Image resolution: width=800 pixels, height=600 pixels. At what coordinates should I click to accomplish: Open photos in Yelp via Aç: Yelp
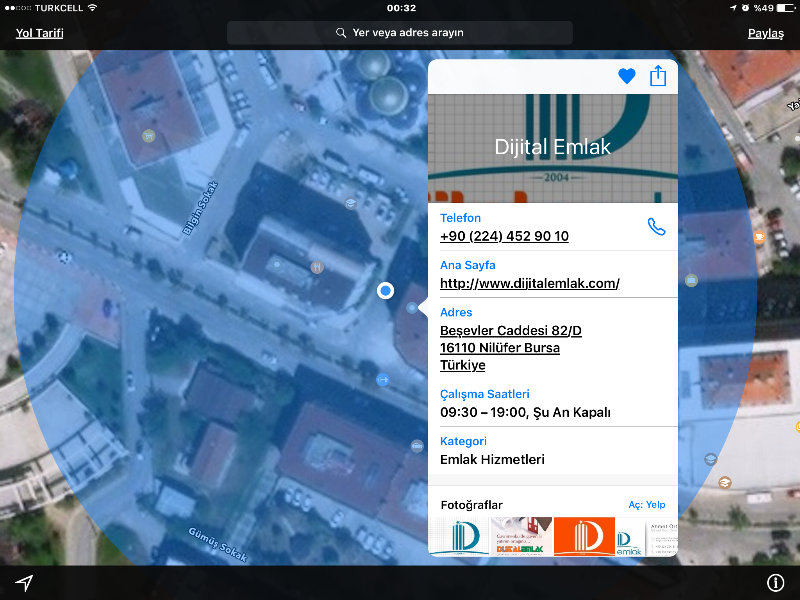[x=646, y=505]
